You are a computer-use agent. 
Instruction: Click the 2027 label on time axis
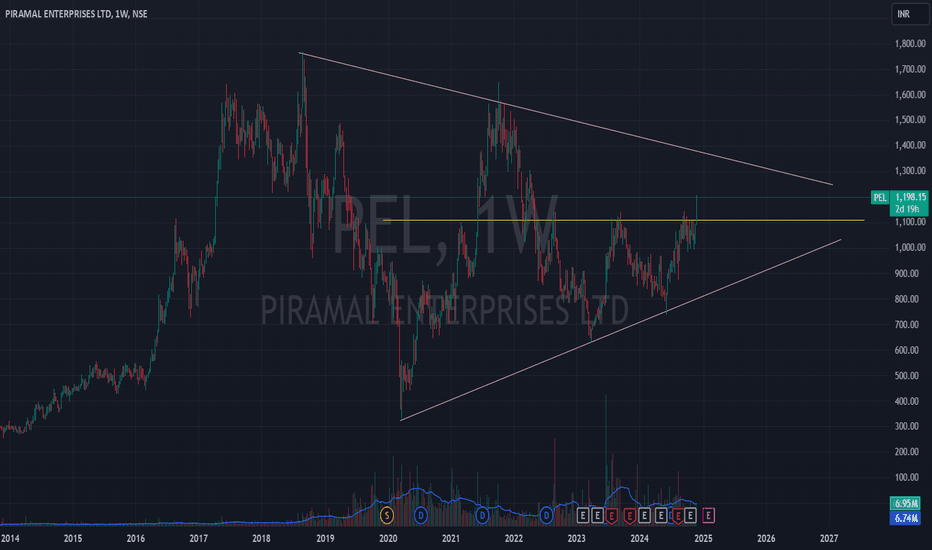click(x=829, y=539)
